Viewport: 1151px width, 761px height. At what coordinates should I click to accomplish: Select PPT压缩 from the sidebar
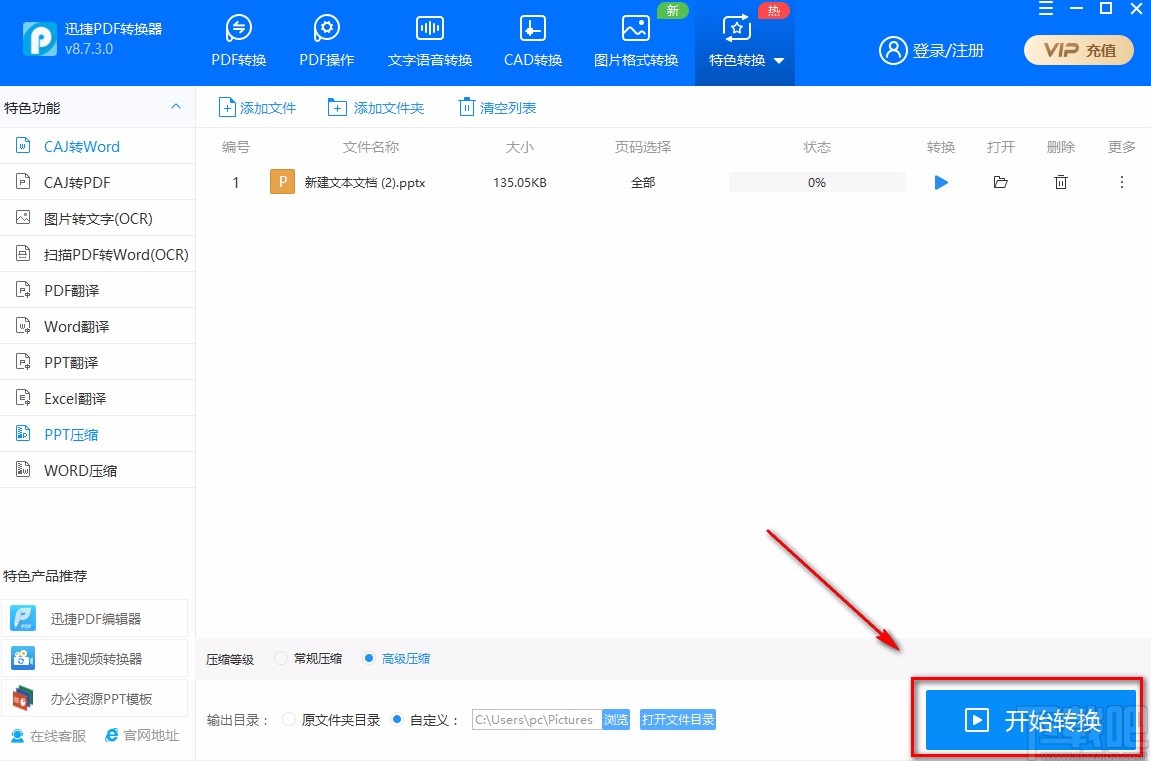tap(70, 433)
